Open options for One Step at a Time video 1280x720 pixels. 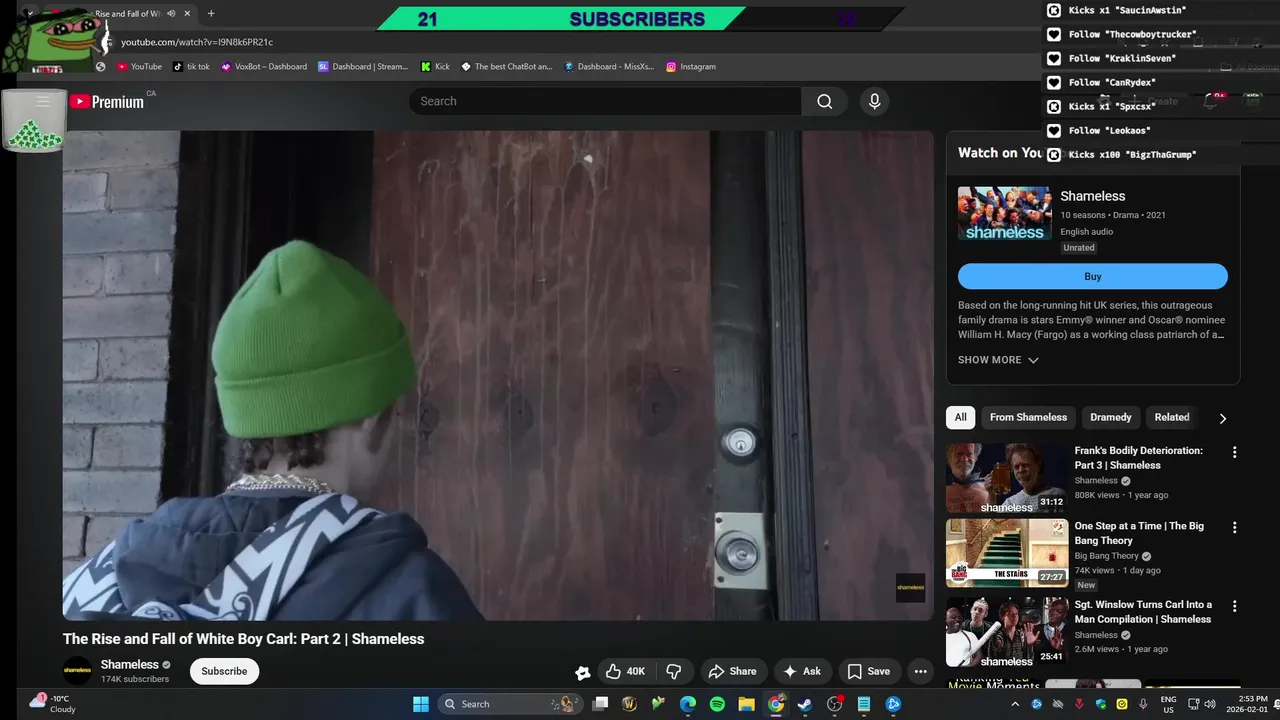click(1234, 527)
